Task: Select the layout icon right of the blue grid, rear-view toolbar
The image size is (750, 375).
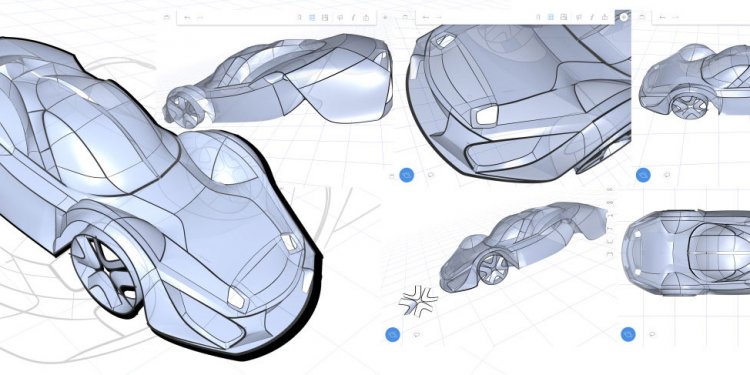Action: [x=325, y=18]
